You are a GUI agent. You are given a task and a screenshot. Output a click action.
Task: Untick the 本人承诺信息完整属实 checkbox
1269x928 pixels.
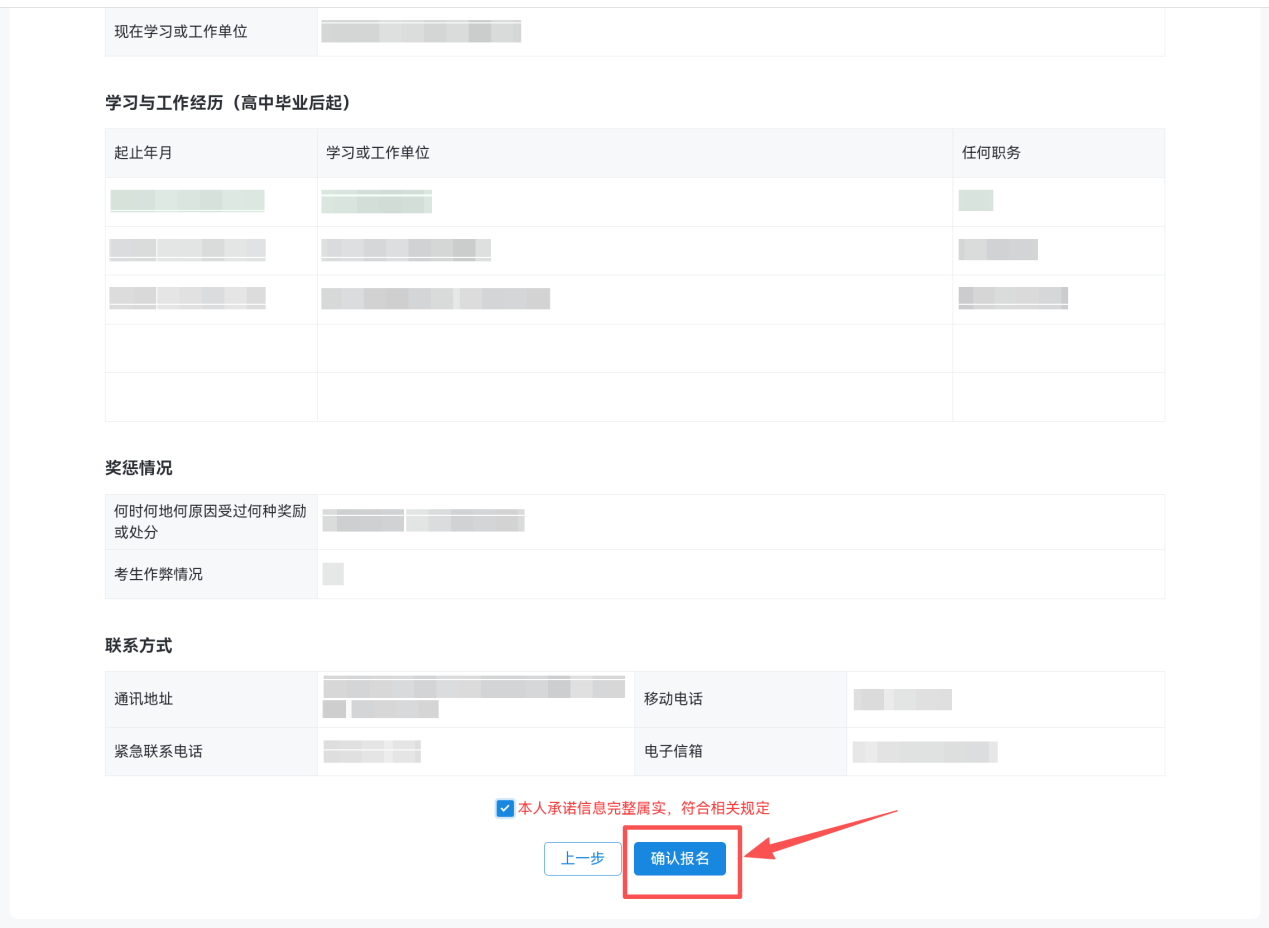[505, 808]
